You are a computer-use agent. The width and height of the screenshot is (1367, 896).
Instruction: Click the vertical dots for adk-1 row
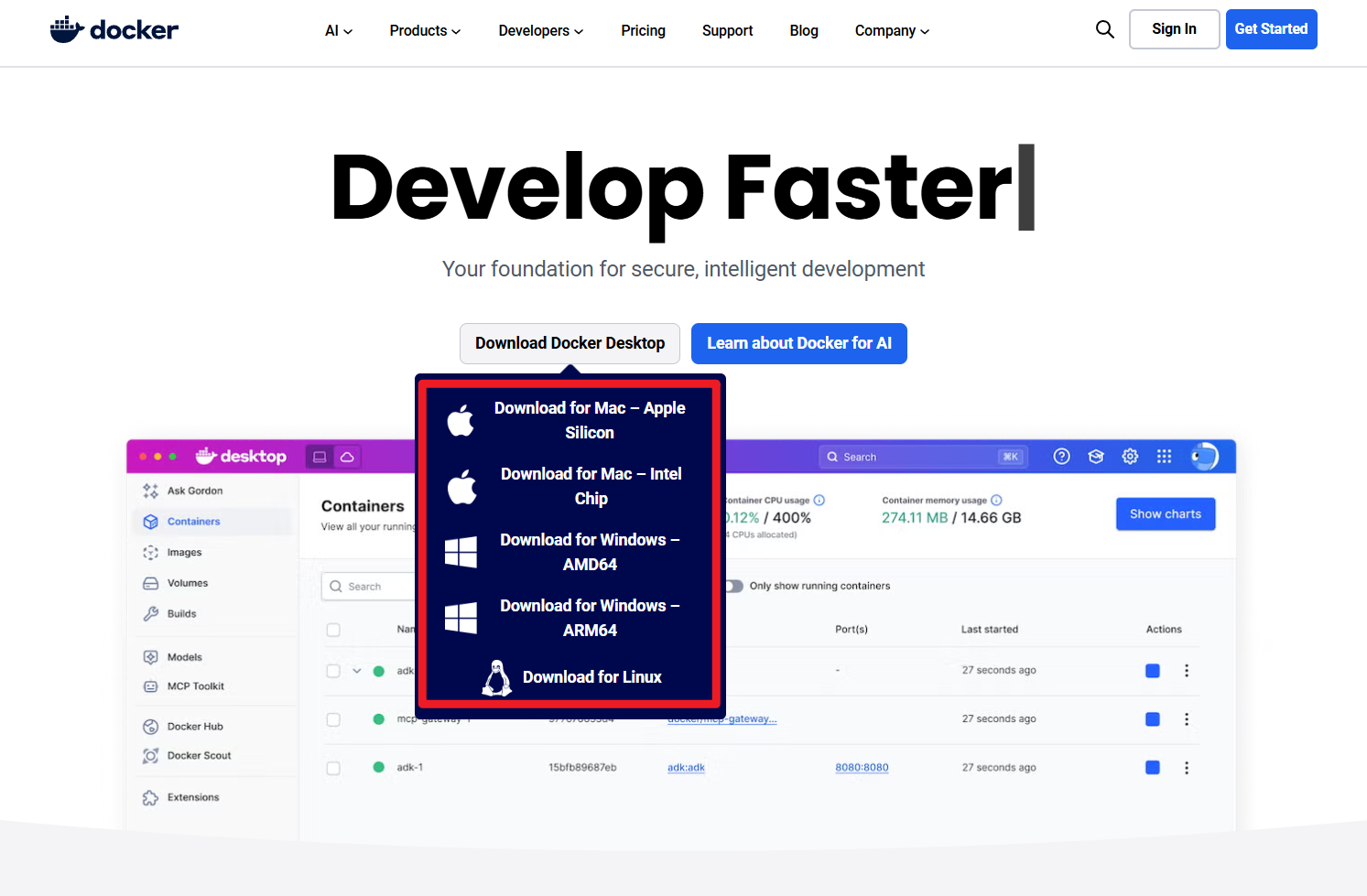pyautogui.click(x=1187, y=768)
